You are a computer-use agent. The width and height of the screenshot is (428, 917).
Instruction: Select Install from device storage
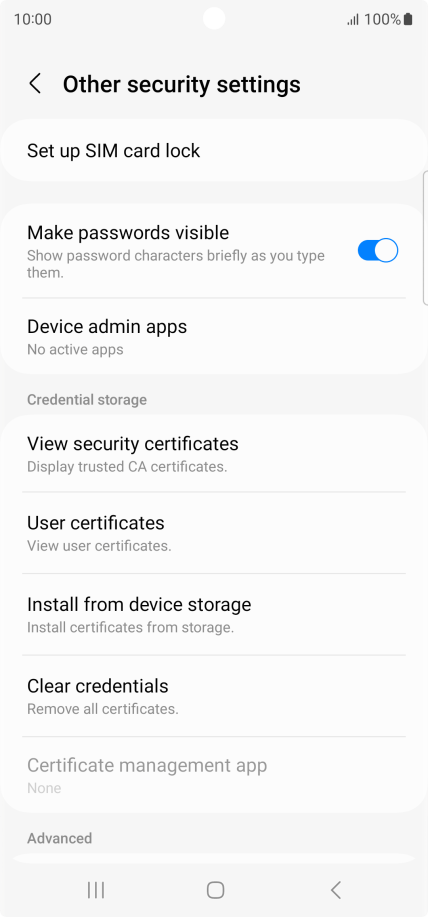pos(214,614)
